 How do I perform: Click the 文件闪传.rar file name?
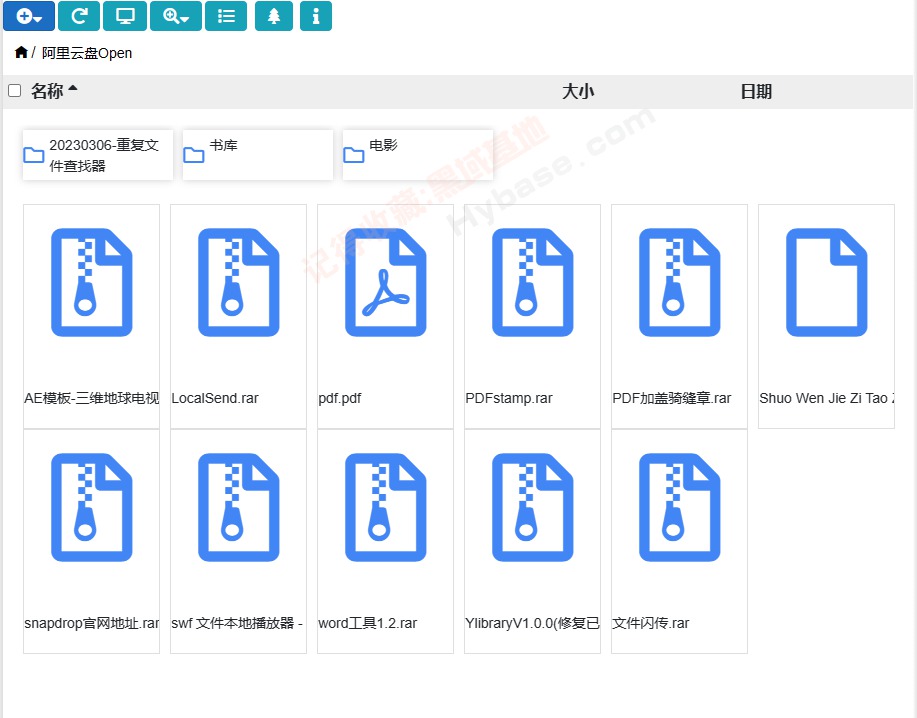click(x=650, y=623)
